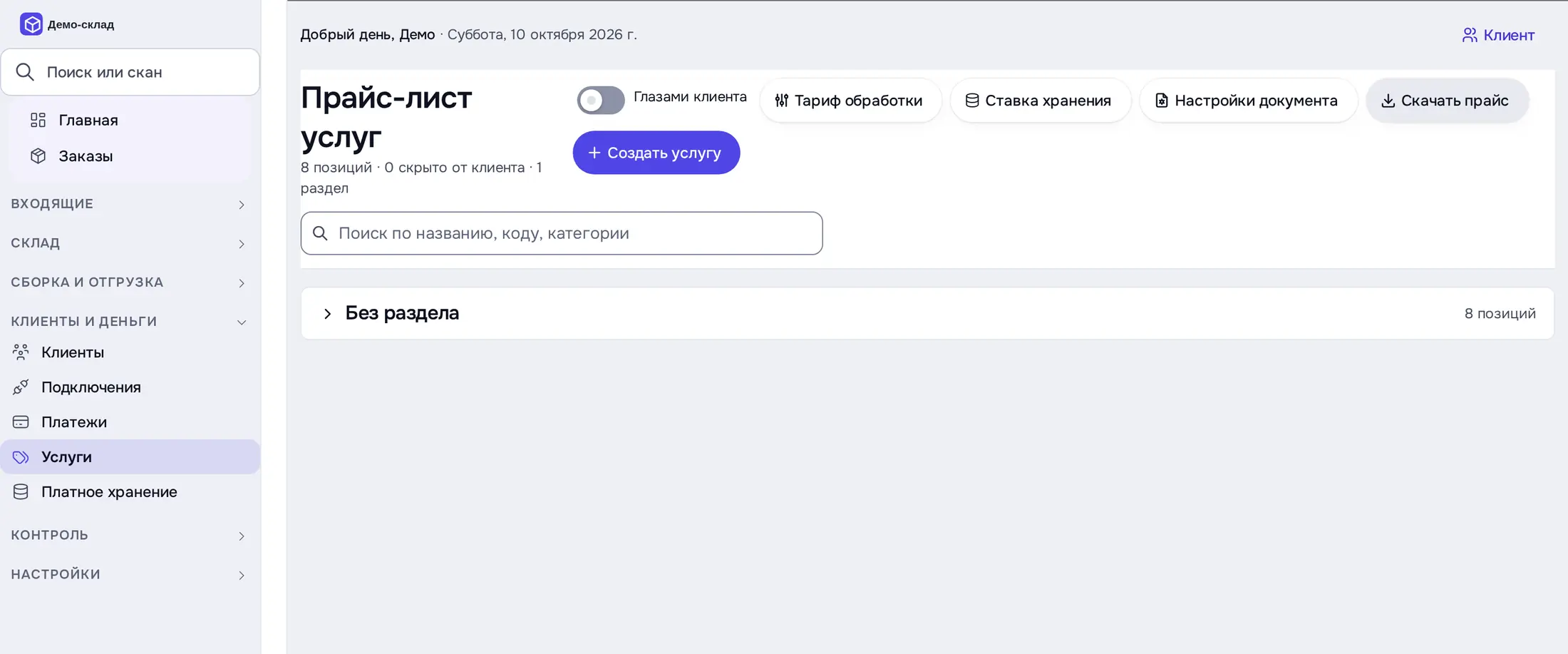Click the document icon on Настройки документа
Screen dimensions: 1568x654
(1162, 101)
